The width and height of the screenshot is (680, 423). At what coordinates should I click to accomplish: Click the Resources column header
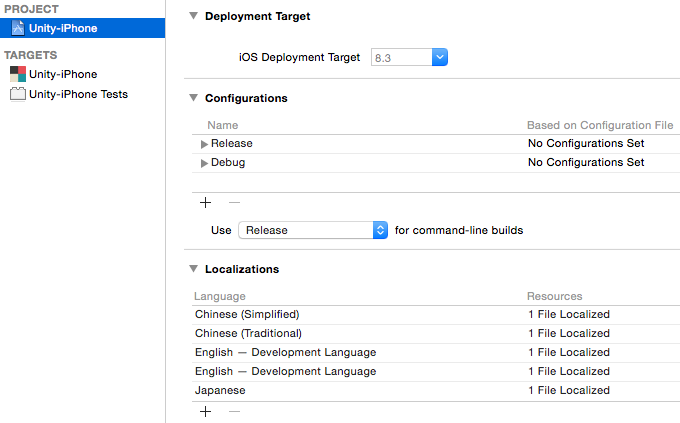(x=555, y=296)
